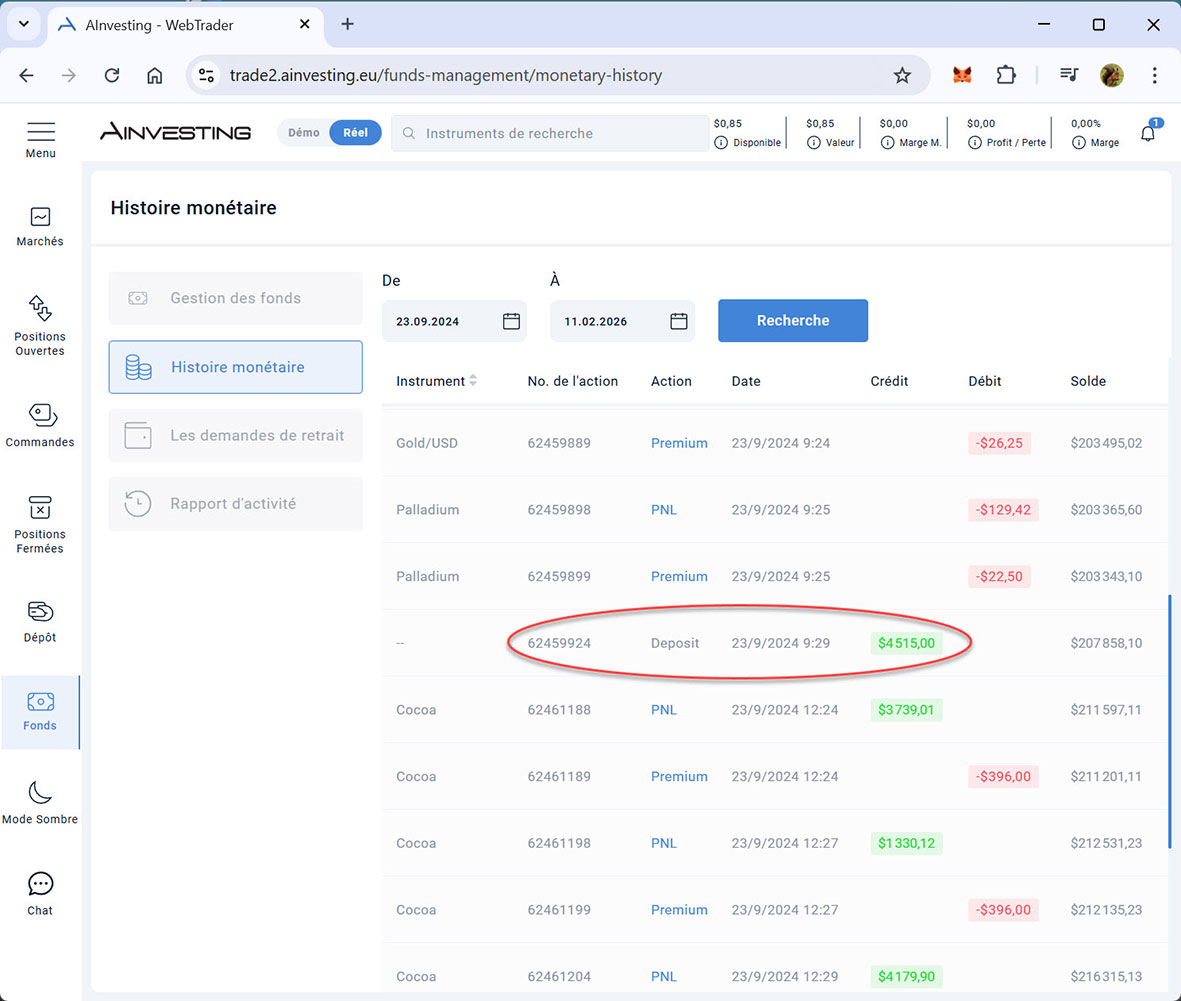The width and height of the screenshot is (1181, 1001).
Task: Select the Réel account toggle
Action: pos(355,133)
